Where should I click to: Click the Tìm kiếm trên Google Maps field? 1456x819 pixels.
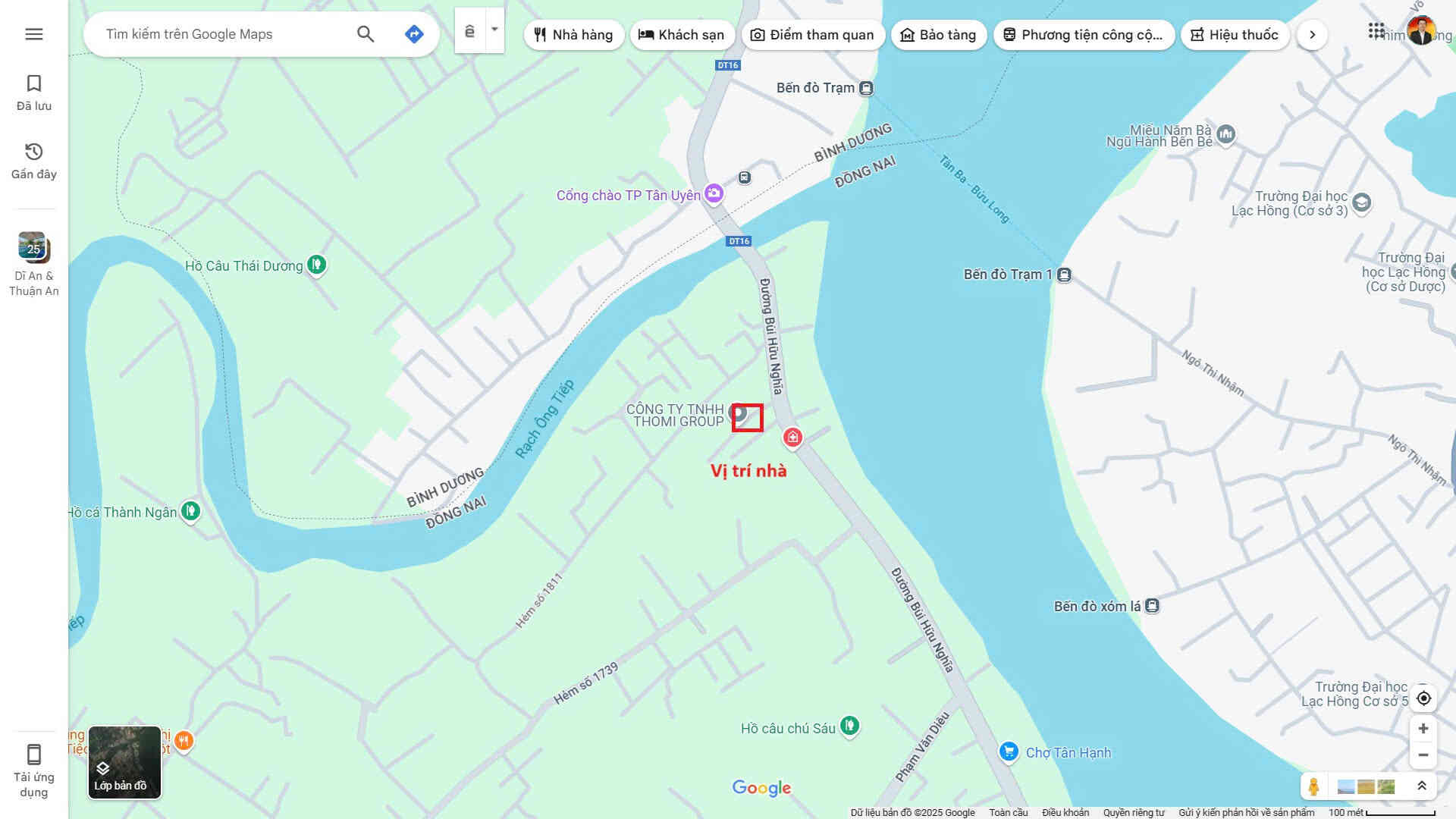point(220,34)
